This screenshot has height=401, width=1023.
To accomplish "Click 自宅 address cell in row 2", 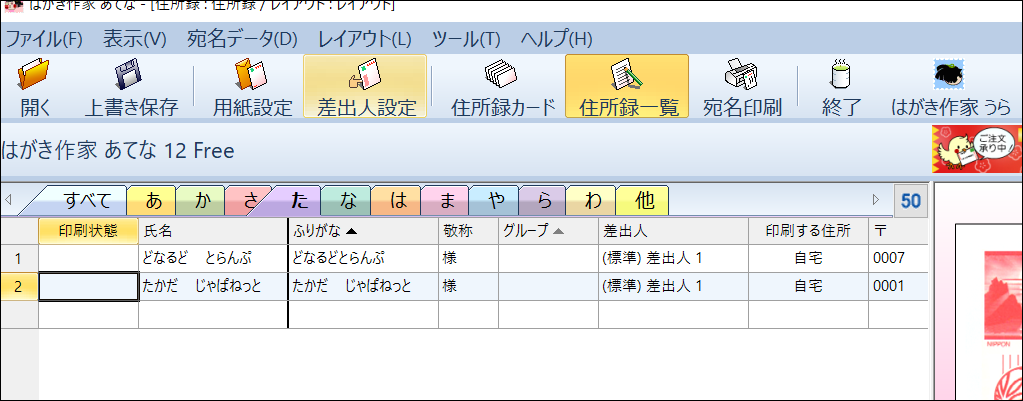I will click(x=808, y=286).
